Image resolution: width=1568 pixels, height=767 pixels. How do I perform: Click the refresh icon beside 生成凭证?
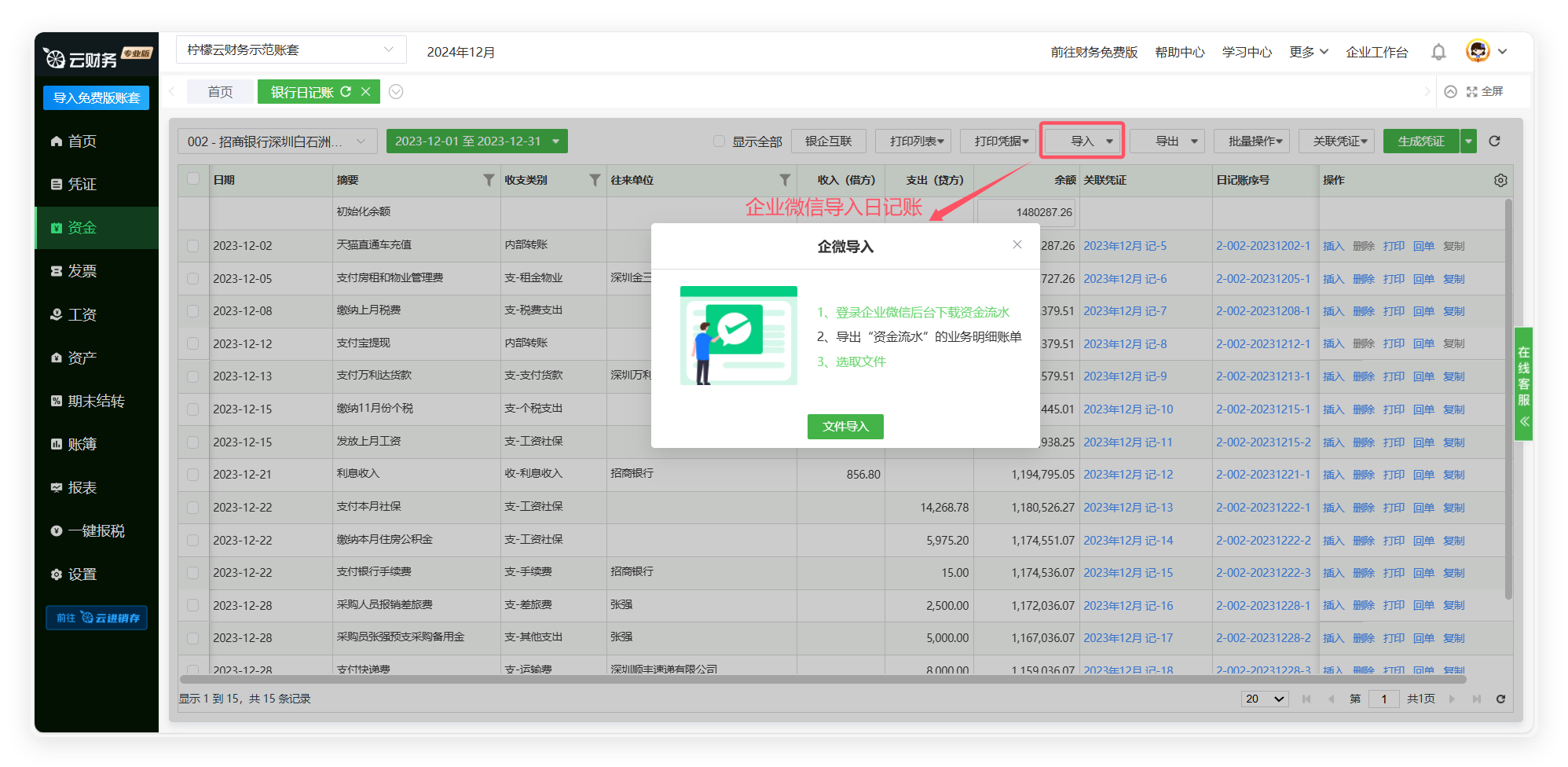[1494, 141]
